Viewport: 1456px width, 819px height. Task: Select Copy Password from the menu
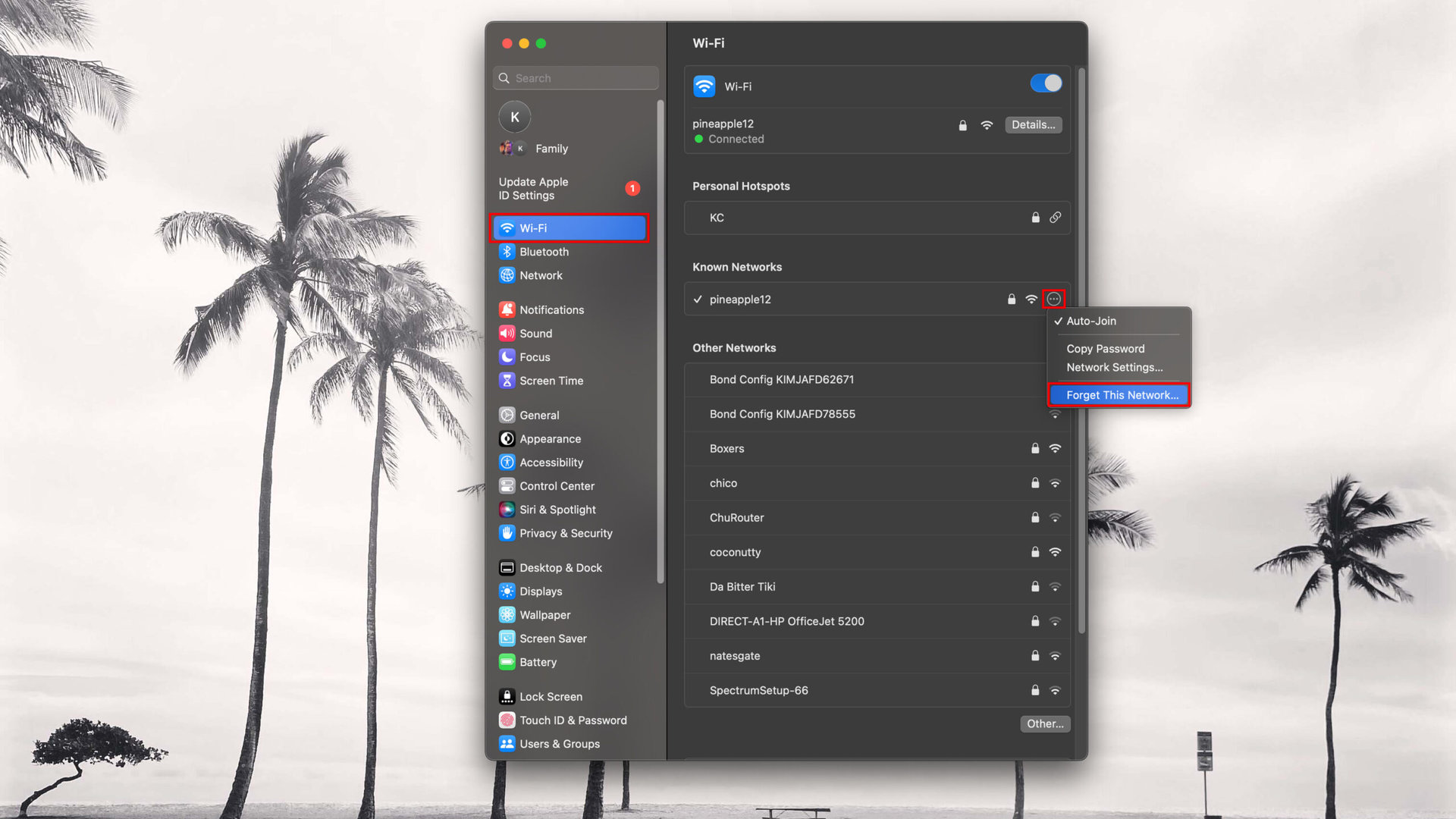[x=1105, y=349]
